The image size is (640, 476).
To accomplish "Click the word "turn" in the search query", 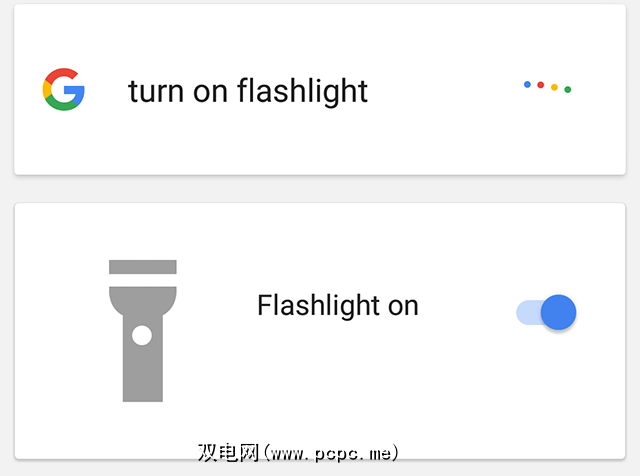I will pyautogui.click(x=156, y=91).
